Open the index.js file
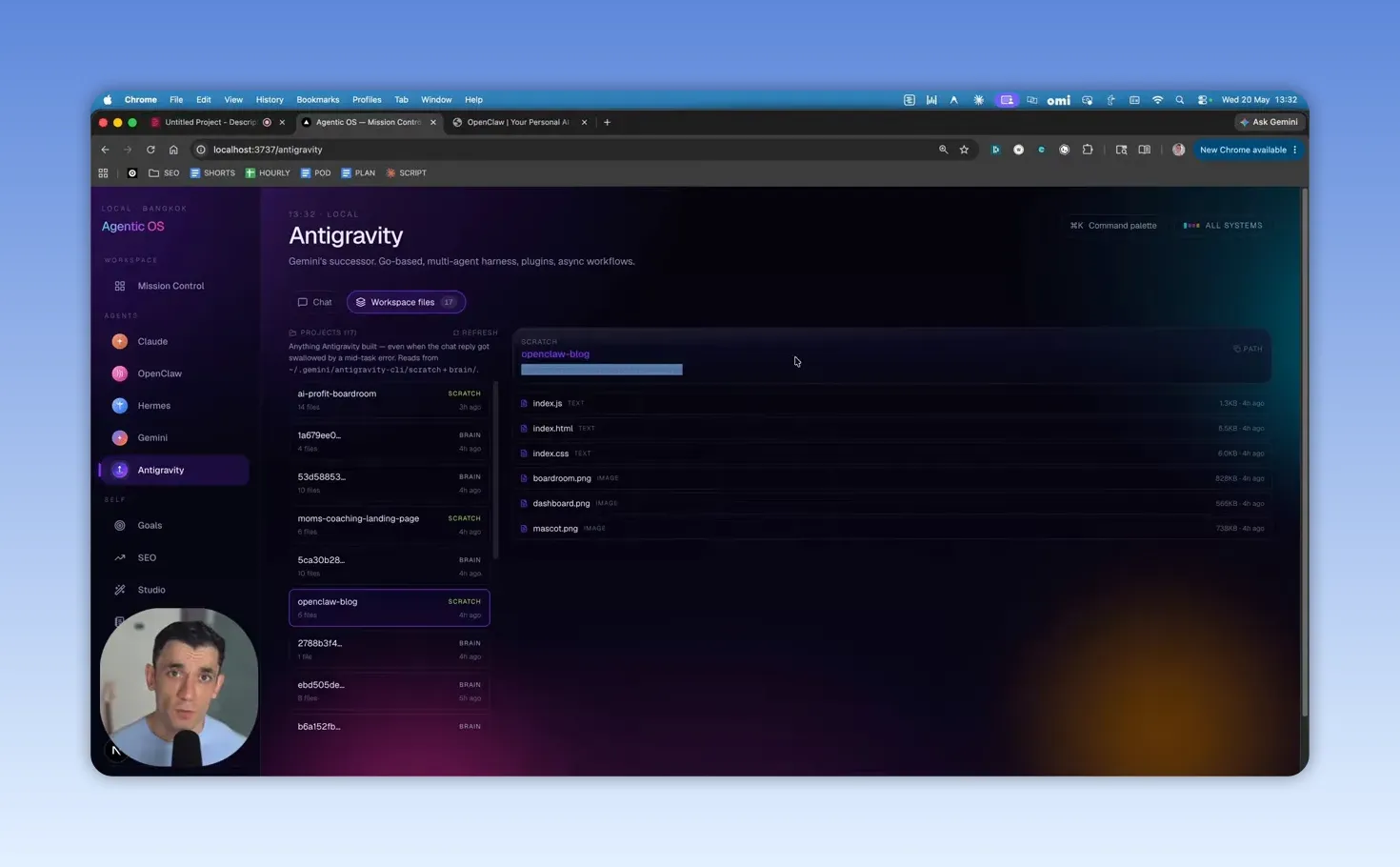1400x867 pixels. 892,403
